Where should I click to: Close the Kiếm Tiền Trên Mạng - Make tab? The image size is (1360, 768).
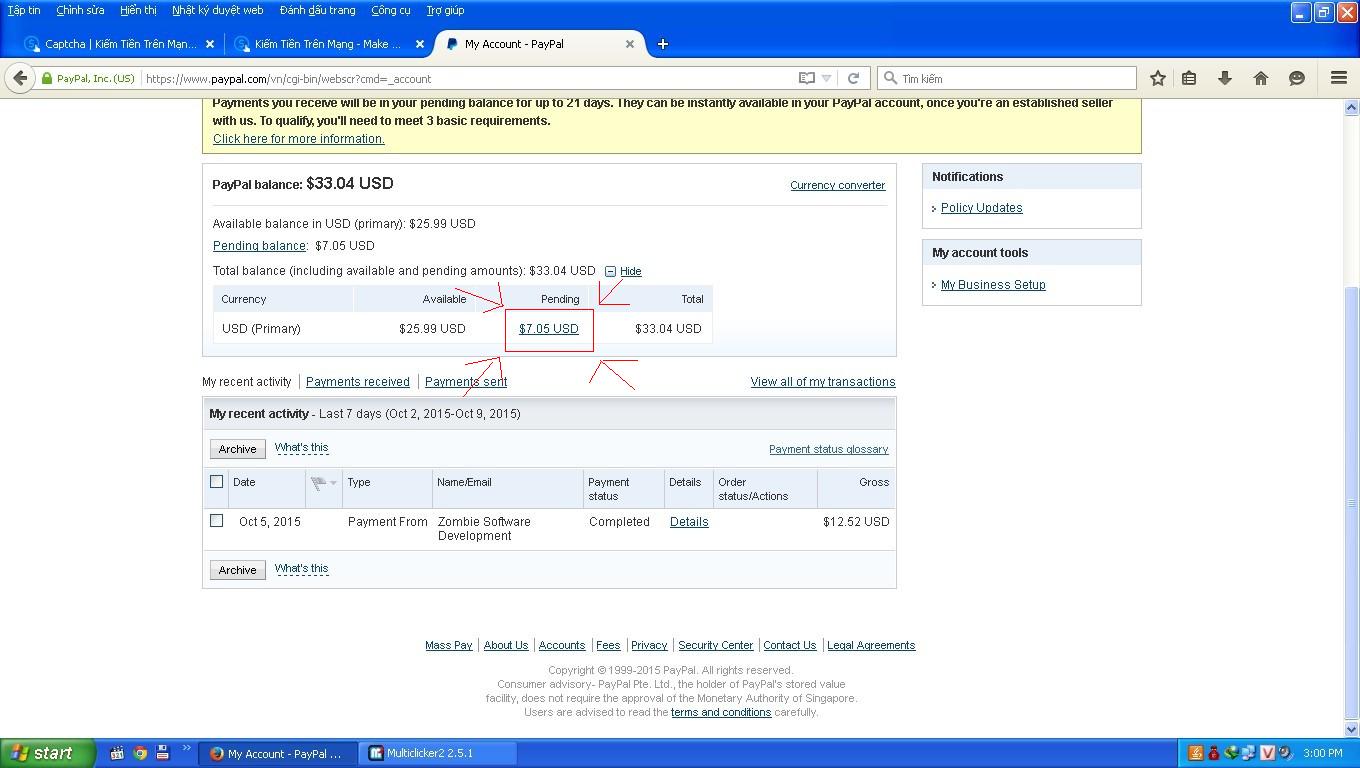pos(420,44)
